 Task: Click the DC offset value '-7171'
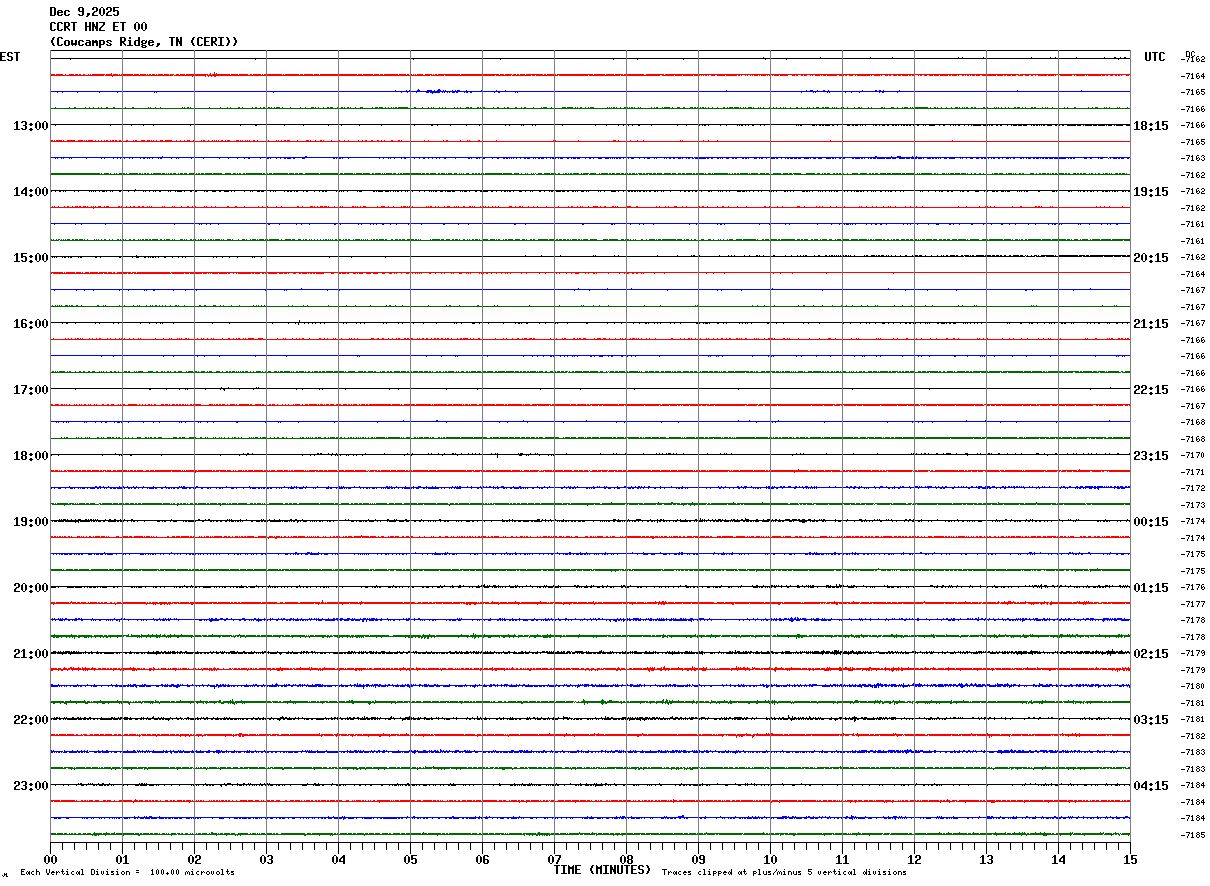pyautogui.click(x=1193, y=472)
